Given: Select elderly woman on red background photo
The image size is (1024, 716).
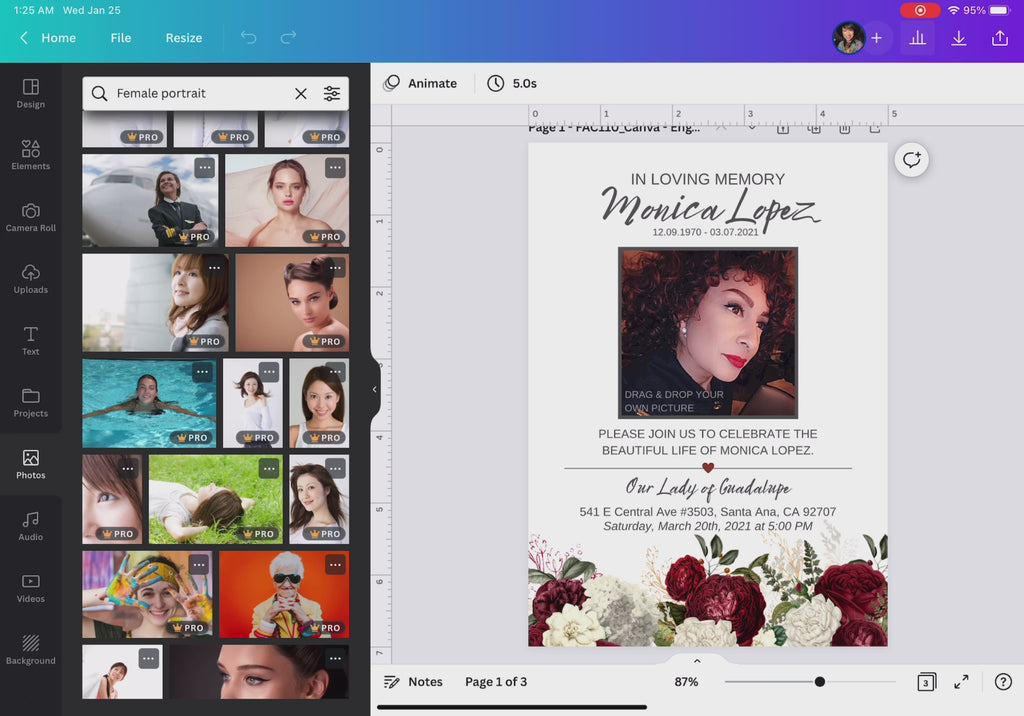Looking at the screenshot, I should pyautogui.click(x=284, y=594).
